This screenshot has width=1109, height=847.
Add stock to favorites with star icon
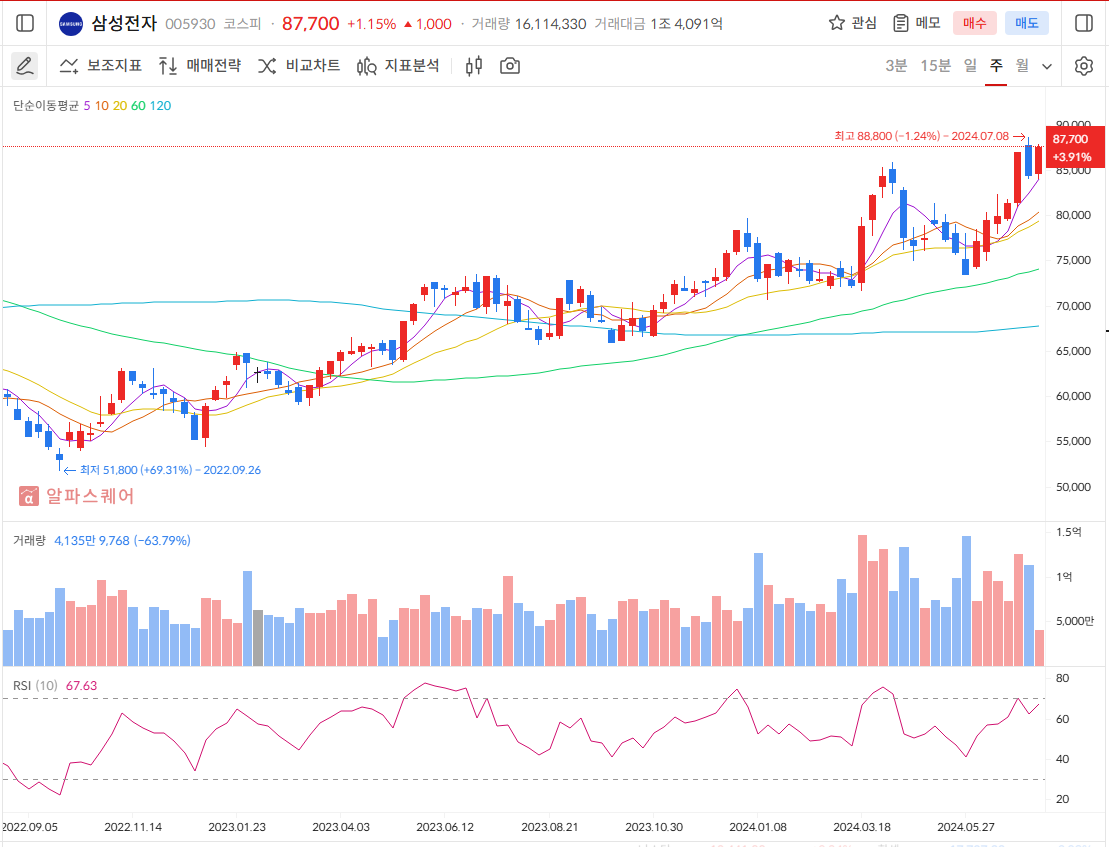tap(837, 23)
